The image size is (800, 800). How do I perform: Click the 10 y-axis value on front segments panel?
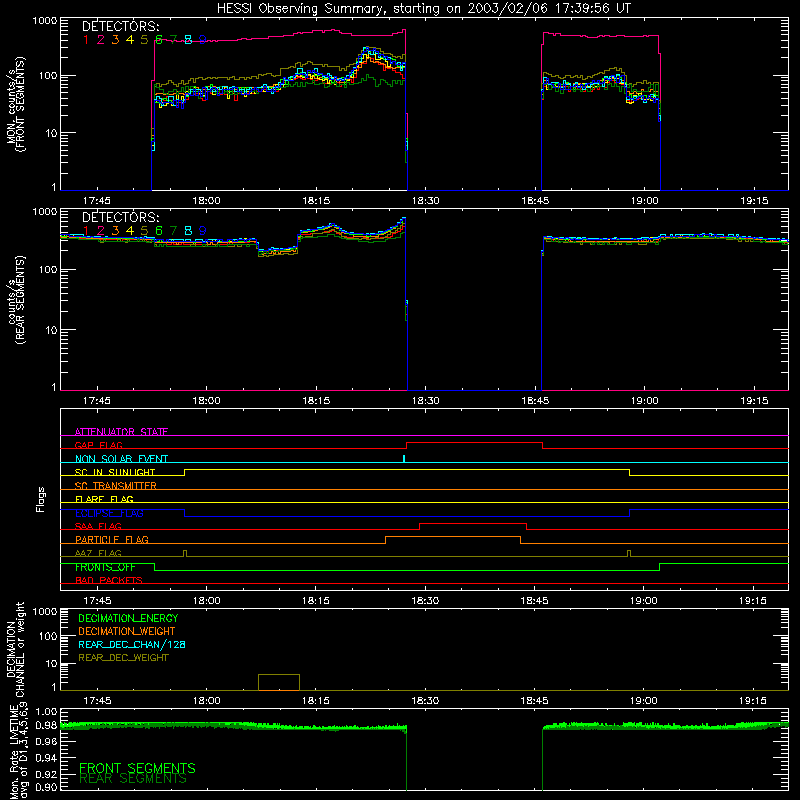(51, 133)
